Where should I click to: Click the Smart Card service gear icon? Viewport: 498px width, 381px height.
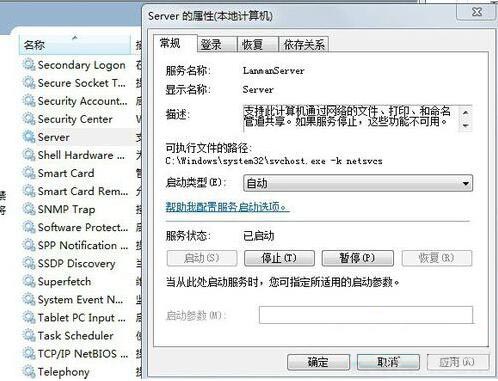click(x=29, y=173)
